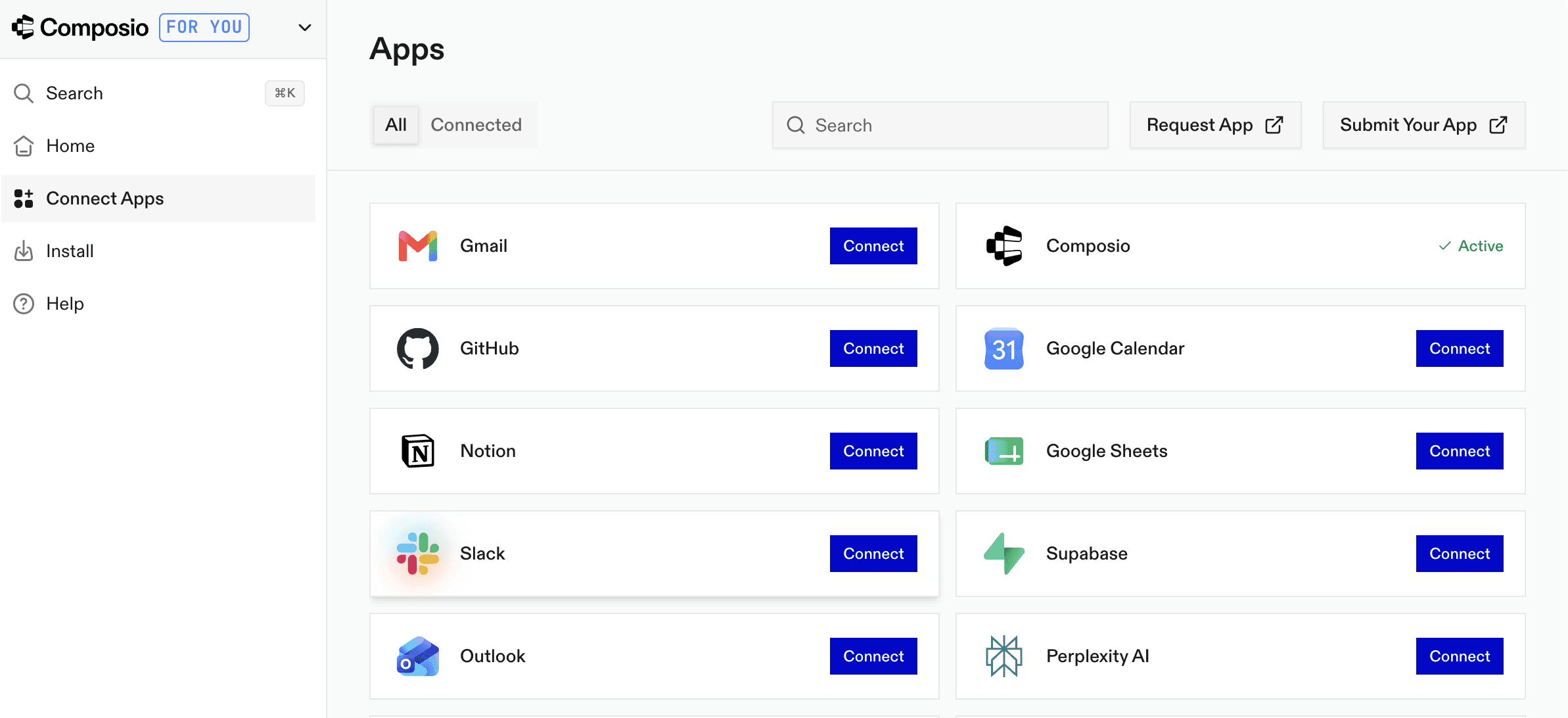Click the Google Sheets app name

[1107, 451]
